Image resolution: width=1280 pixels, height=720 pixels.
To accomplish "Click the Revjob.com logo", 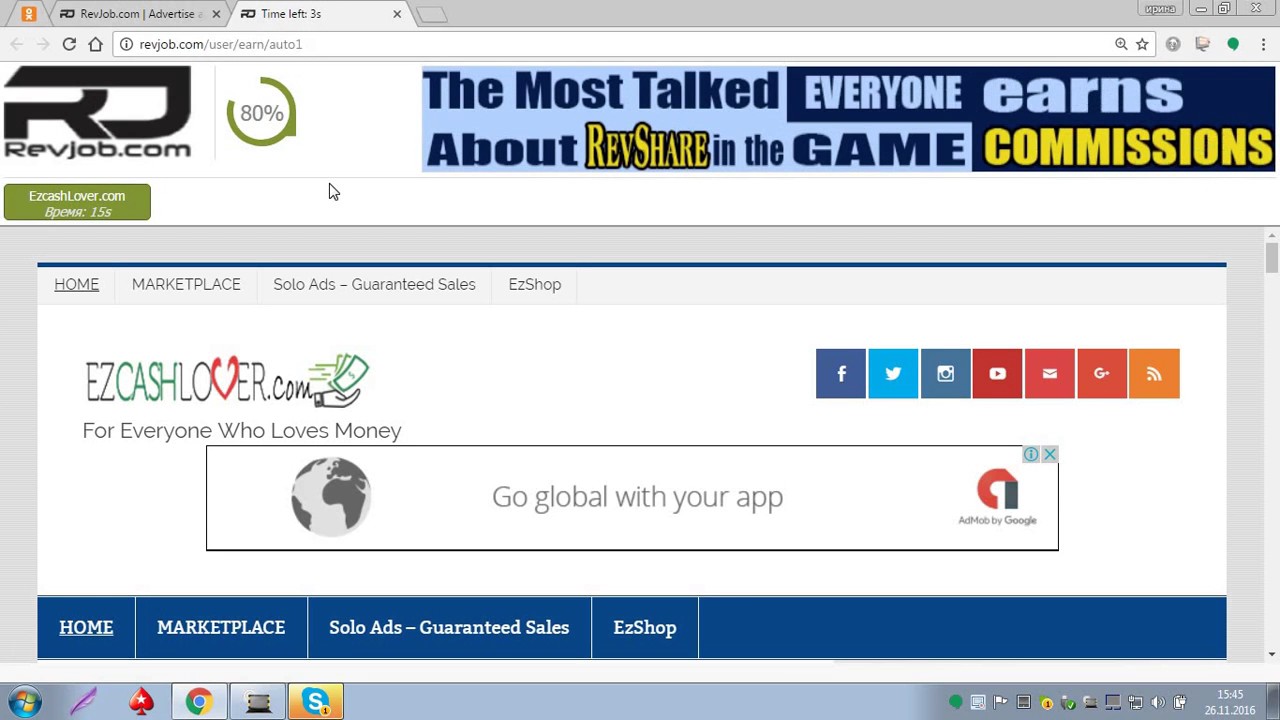I will (97, 113).
